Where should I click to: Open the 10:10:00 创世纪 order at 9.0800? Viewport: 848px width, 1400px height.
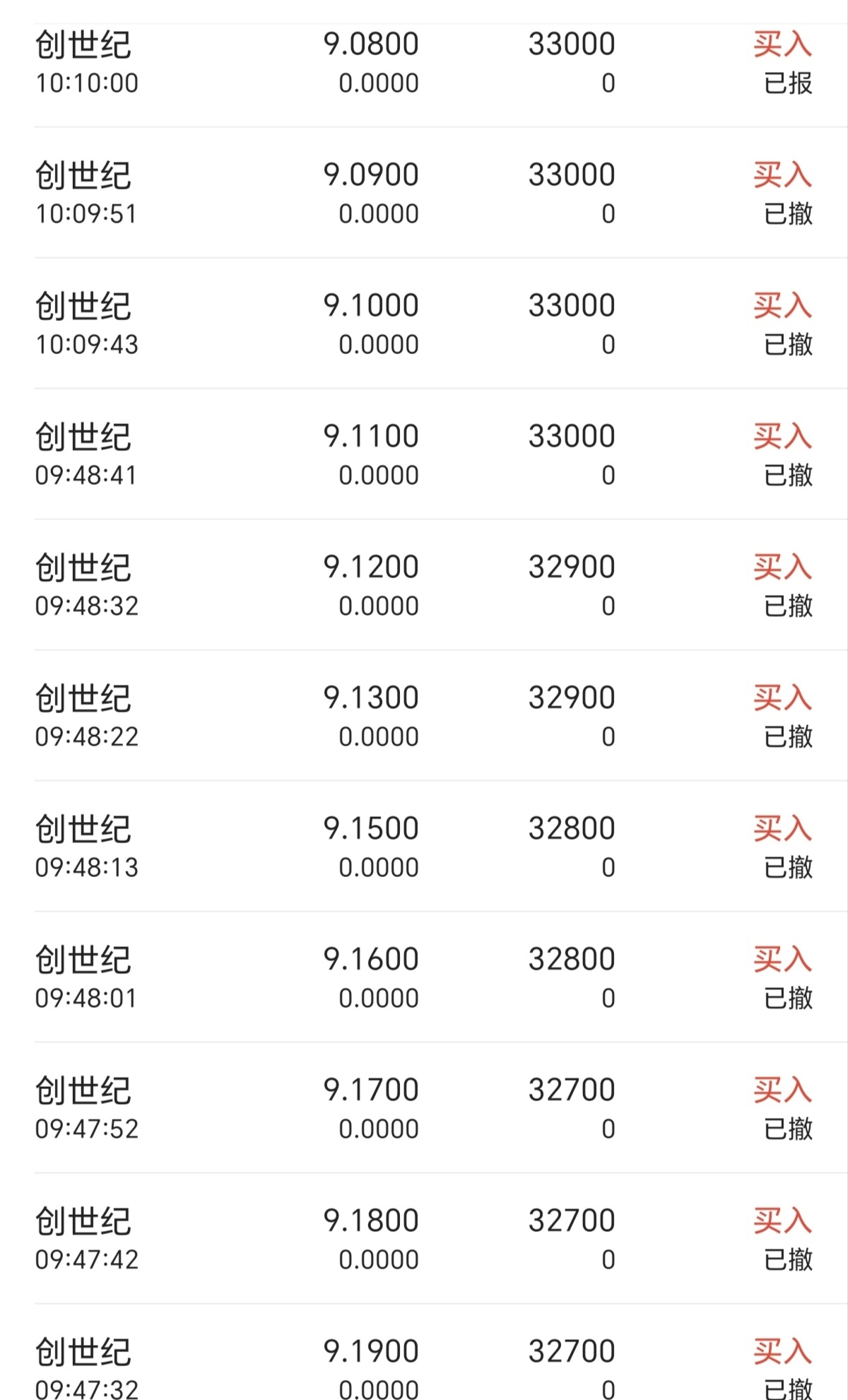point(424,62)
